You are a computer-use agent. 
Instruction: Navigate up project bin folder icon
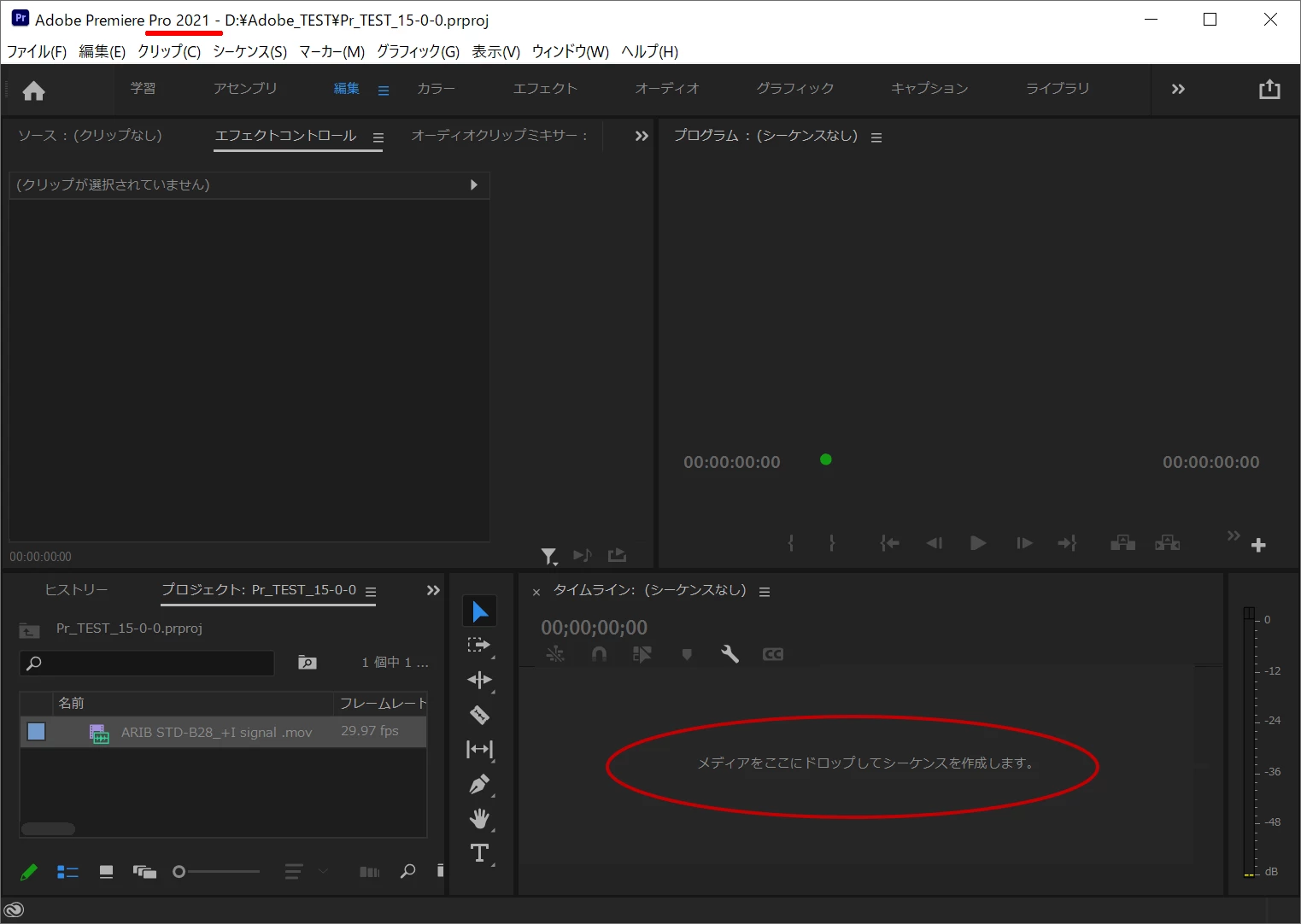tap(29, 630)
